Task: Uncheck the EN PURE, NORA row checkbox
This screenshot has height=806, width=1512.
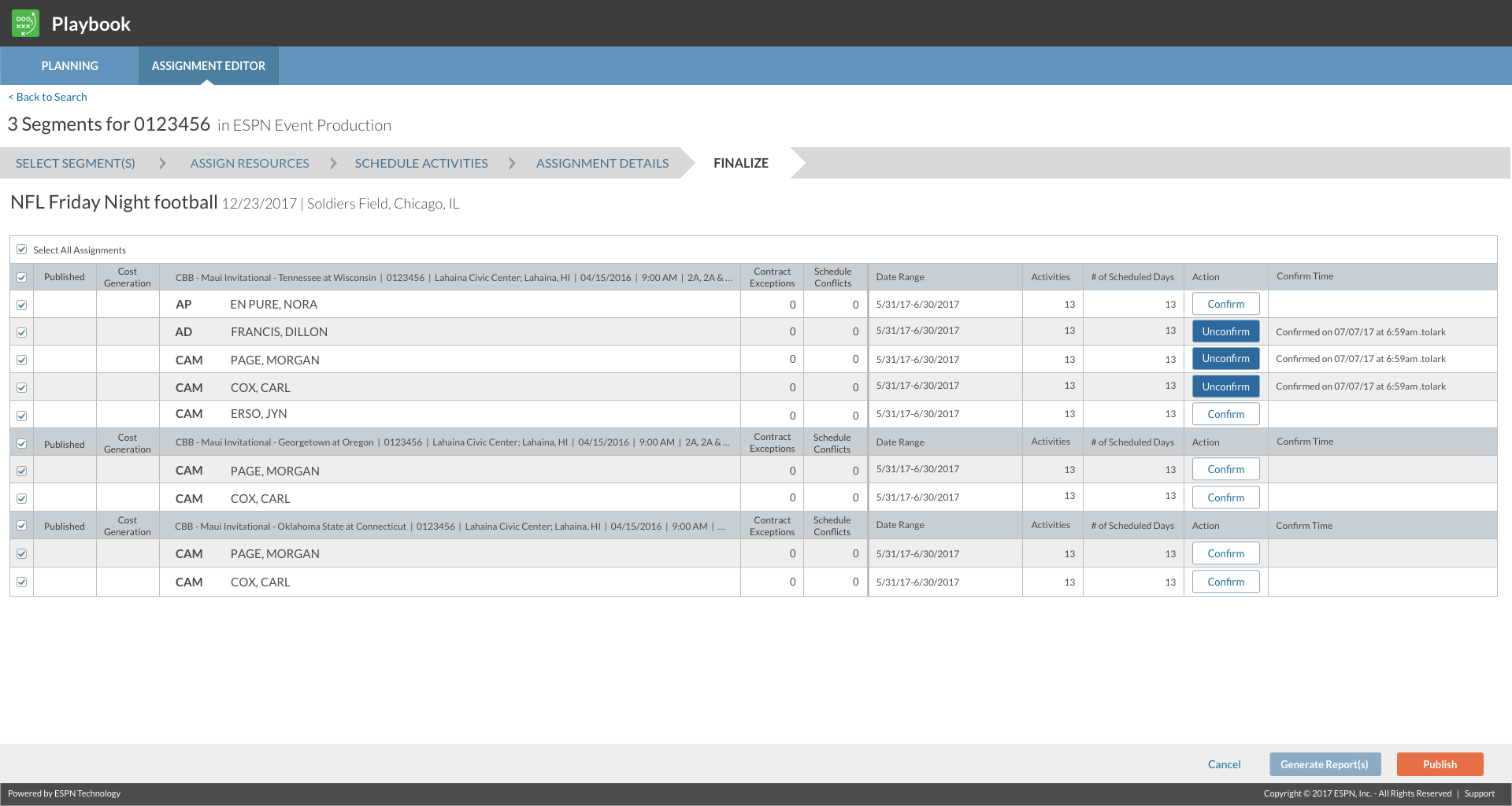Action: pyautogui.click(x=22, y=305)
